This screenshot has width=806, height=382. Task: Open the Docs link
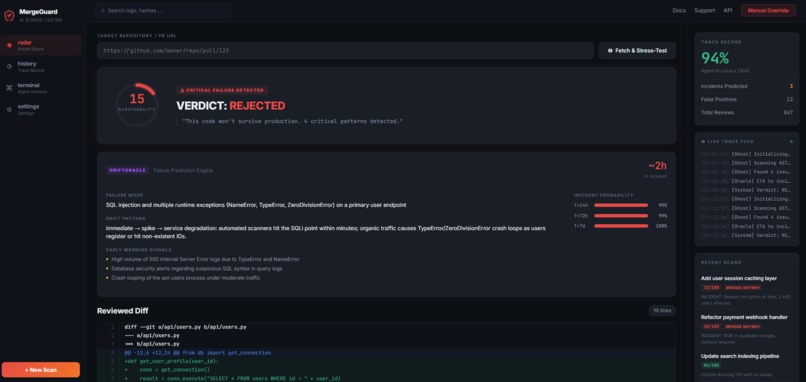click(x=679, y=10)
